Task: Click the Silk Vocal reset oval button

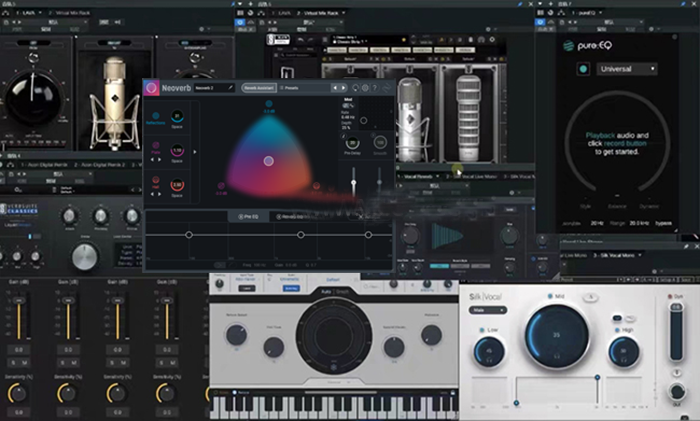Action: [x=590, y=297]
